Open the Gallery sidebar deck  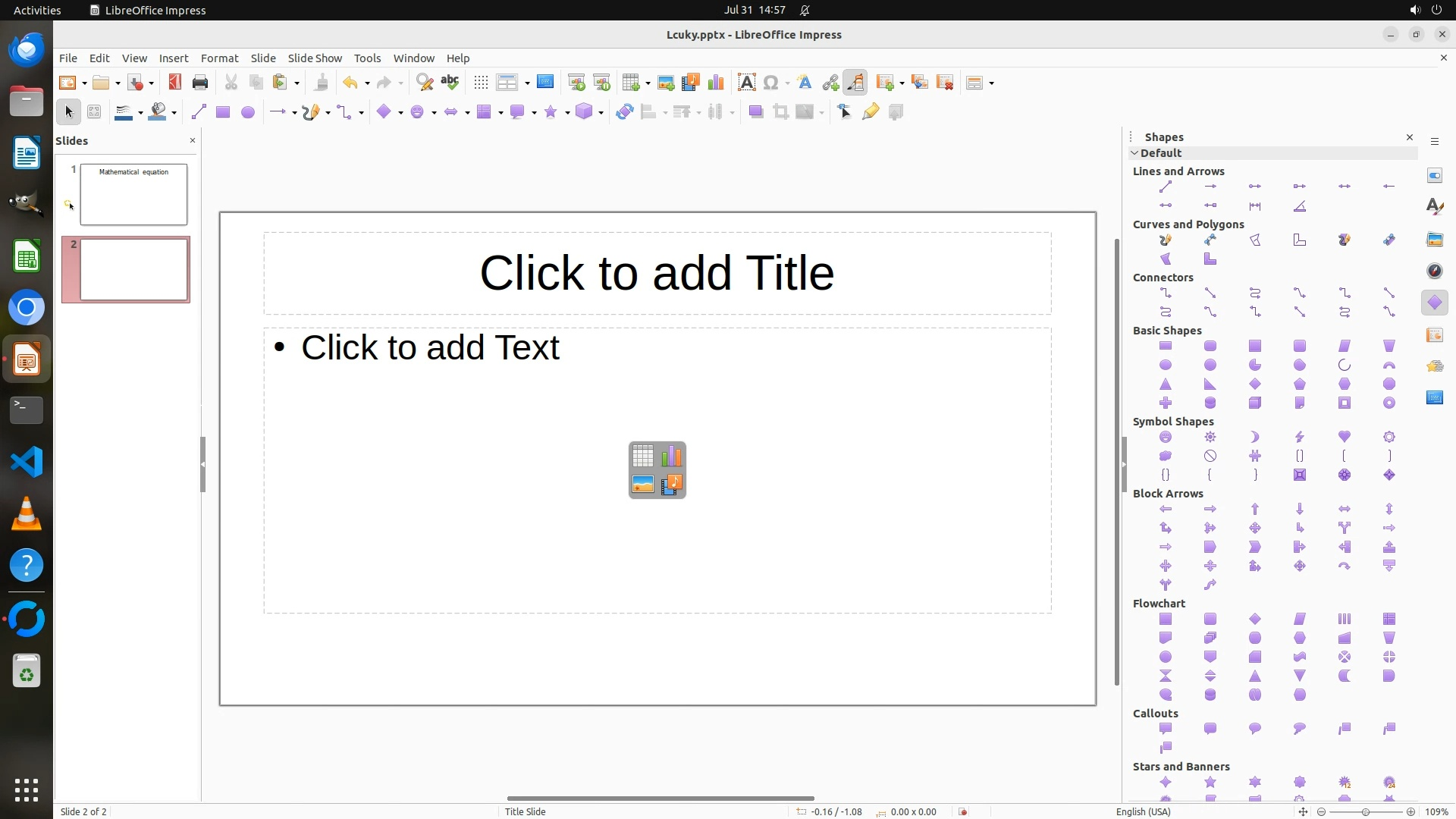[1435, 240]
